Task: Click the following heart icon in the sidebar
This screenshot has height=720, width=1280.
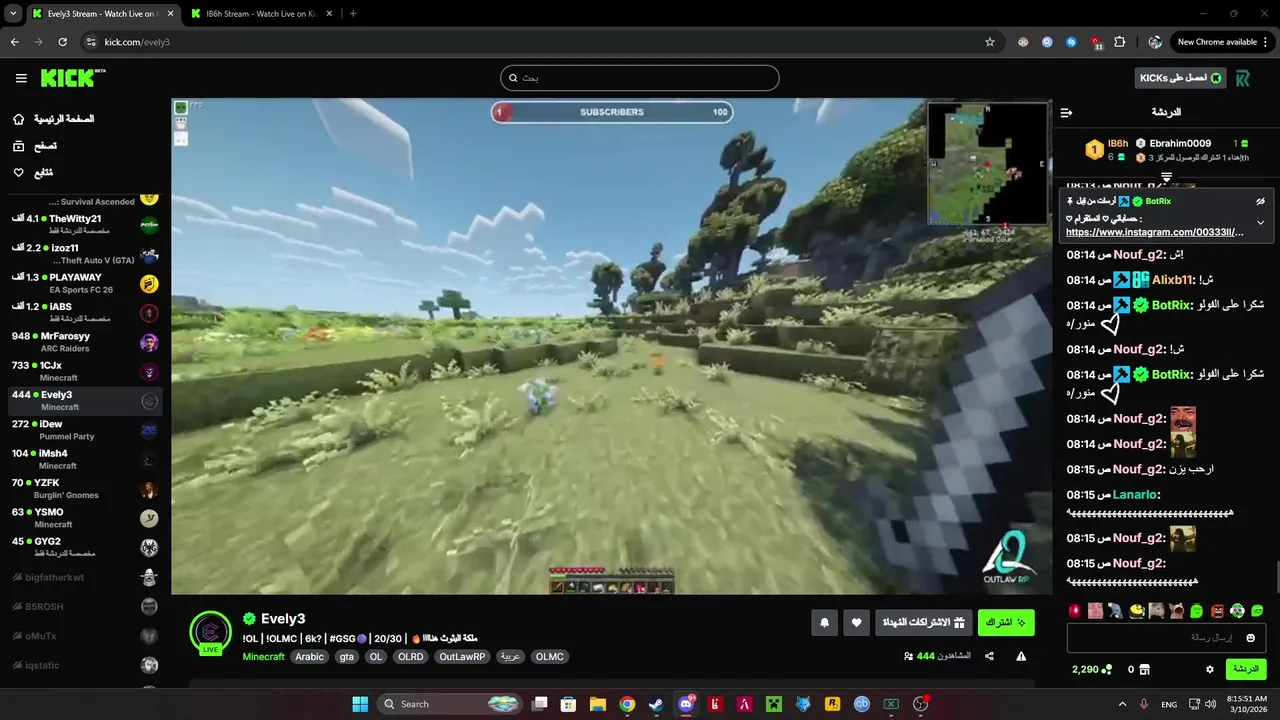Action: tap(18, 173)
